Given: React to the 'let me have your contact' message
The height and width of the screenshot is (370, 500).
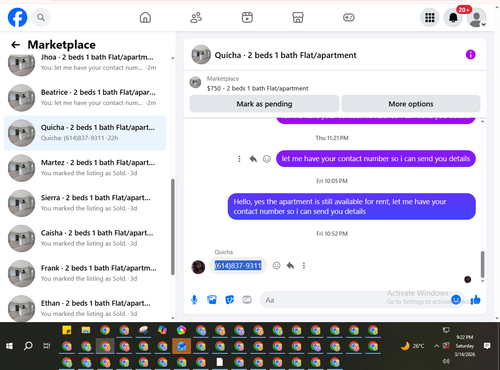Looking at the screenshot, I should click(x=267, y=159).
